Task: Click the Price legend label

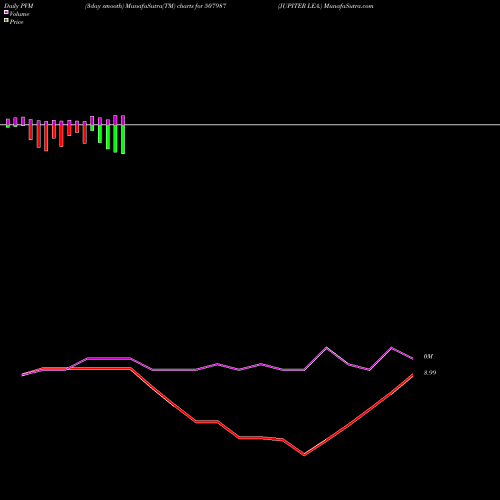Action: pyautogui.click(x=16, y=22)
